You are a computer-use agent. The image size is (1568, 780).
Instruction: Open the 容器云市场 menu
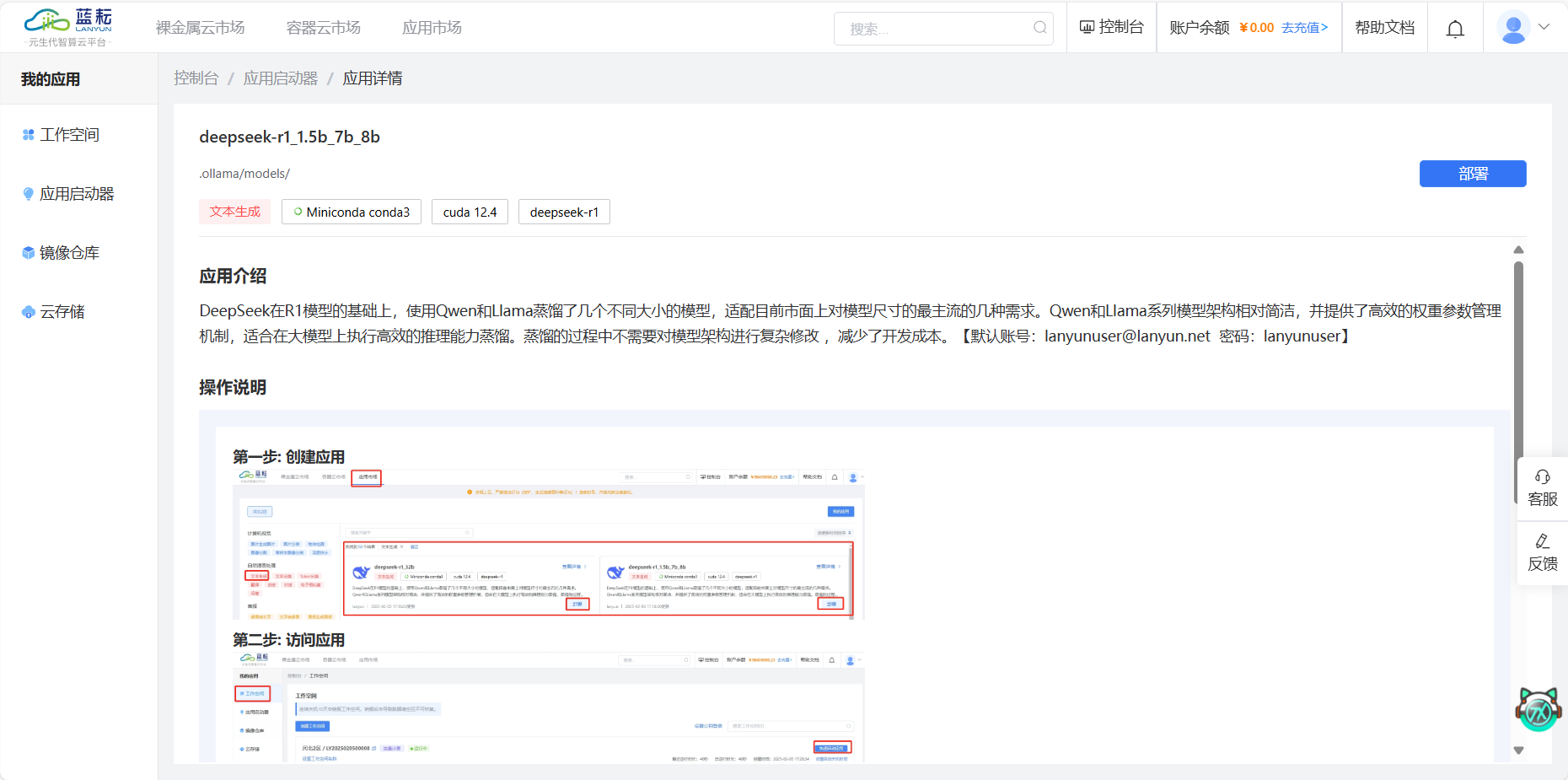(323, 28)
